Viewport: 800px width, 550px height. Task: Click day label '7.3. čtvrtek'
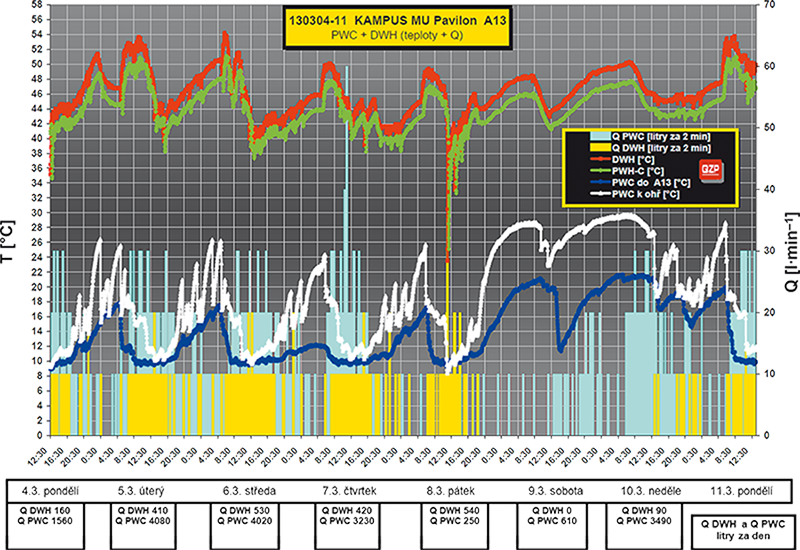(x=349, y=491)
